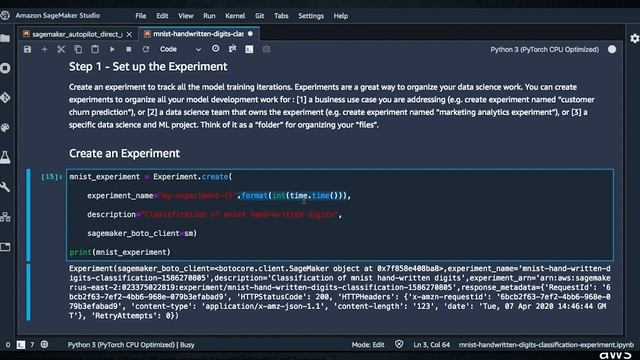Insert a new cell with the plus icon
Screen dimensions: 640x360
(x=44, y=49)
